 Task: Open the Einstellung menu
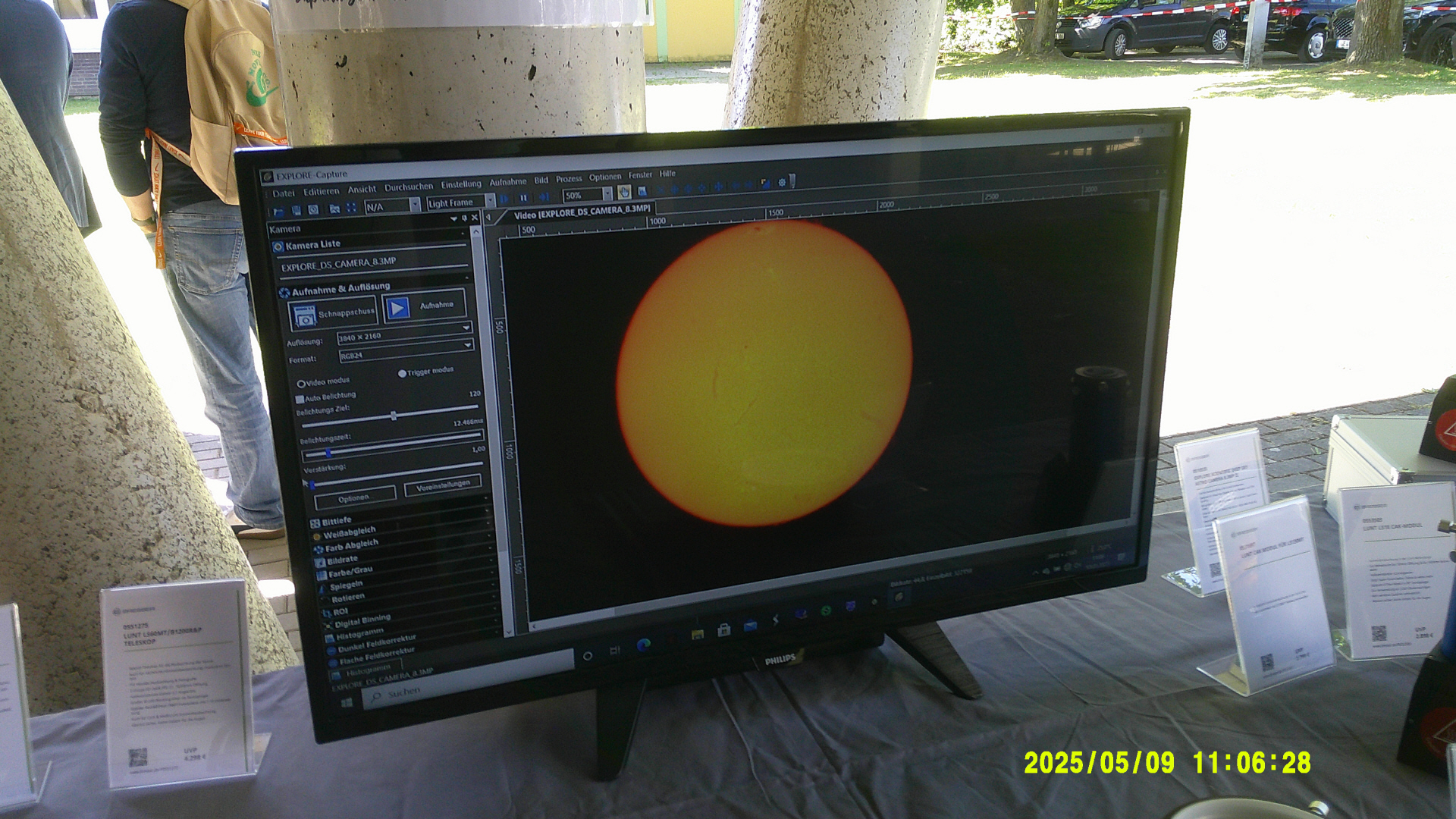coord(461,184)
